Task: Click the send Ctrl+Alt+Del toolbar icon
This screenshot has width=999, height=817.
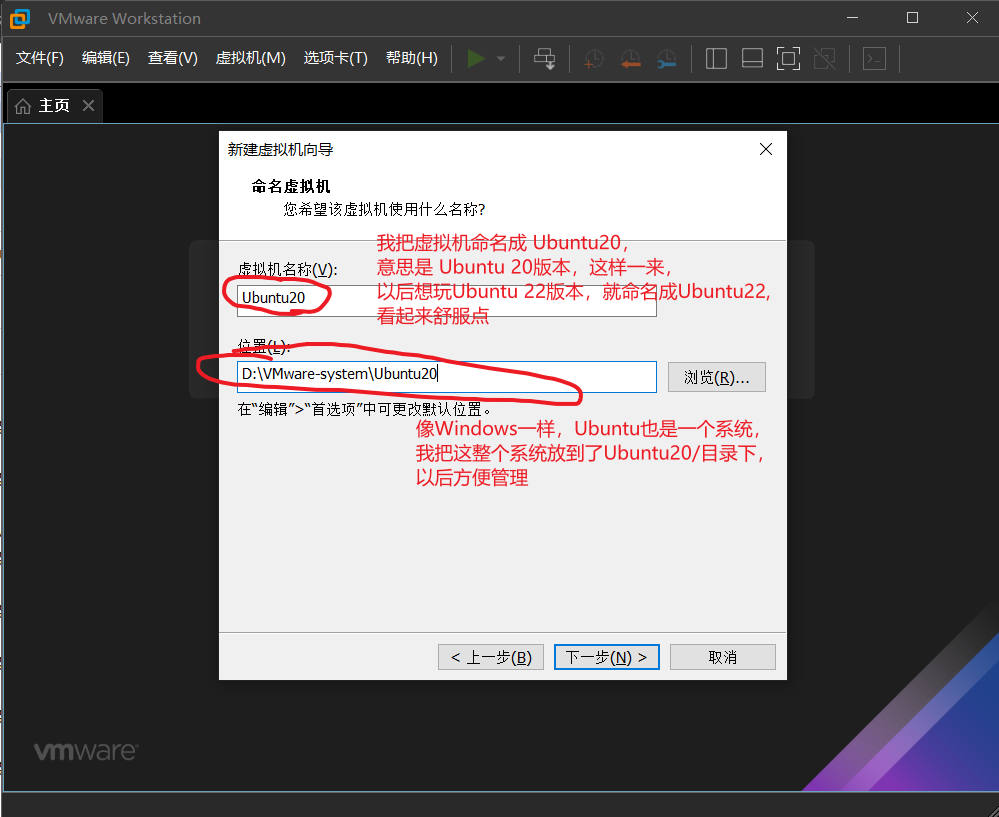Action: pos(545,59)
